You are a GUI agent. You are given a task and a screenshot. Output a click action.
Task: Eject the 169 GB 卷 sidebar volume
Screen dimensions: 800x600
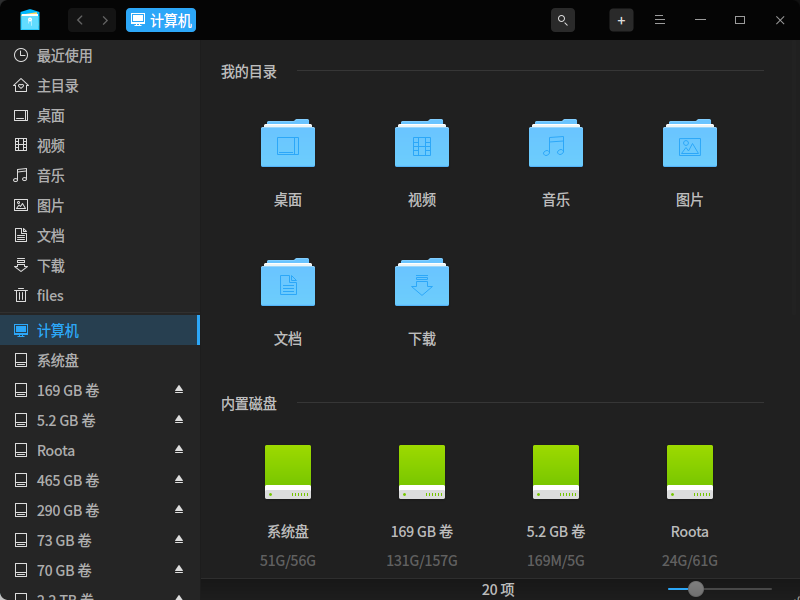(x=179, y=390)
